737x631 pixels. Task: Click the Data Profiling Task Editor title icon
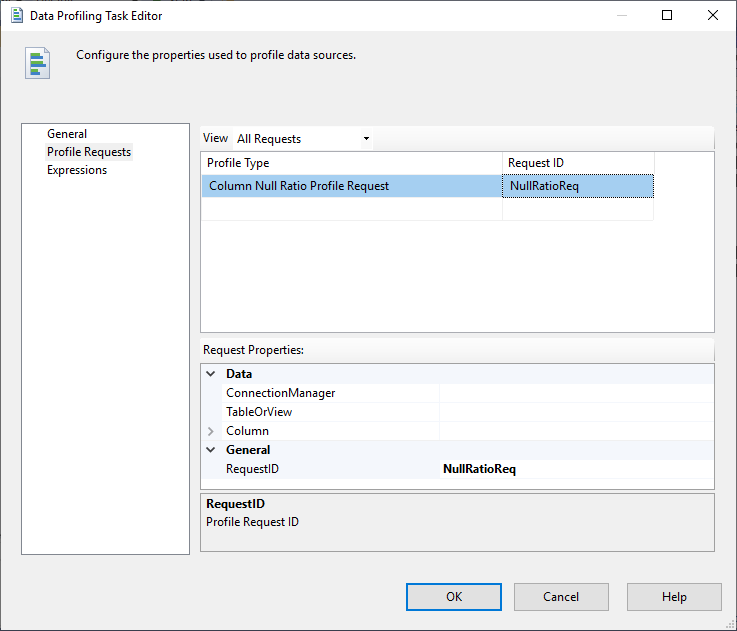(17, 15)
